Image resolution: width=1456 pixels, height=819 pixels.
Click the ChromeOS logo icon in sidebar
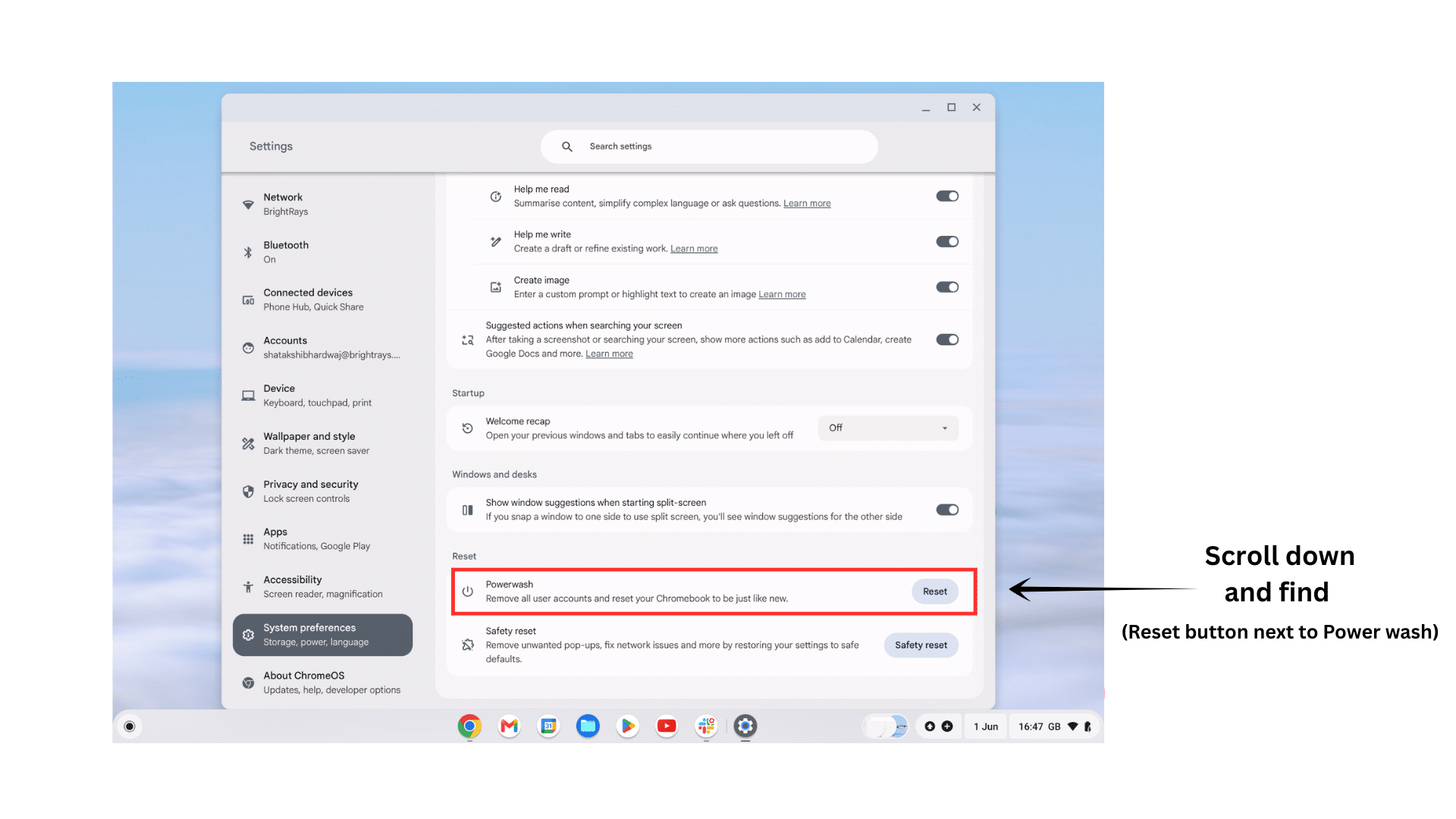248,682
